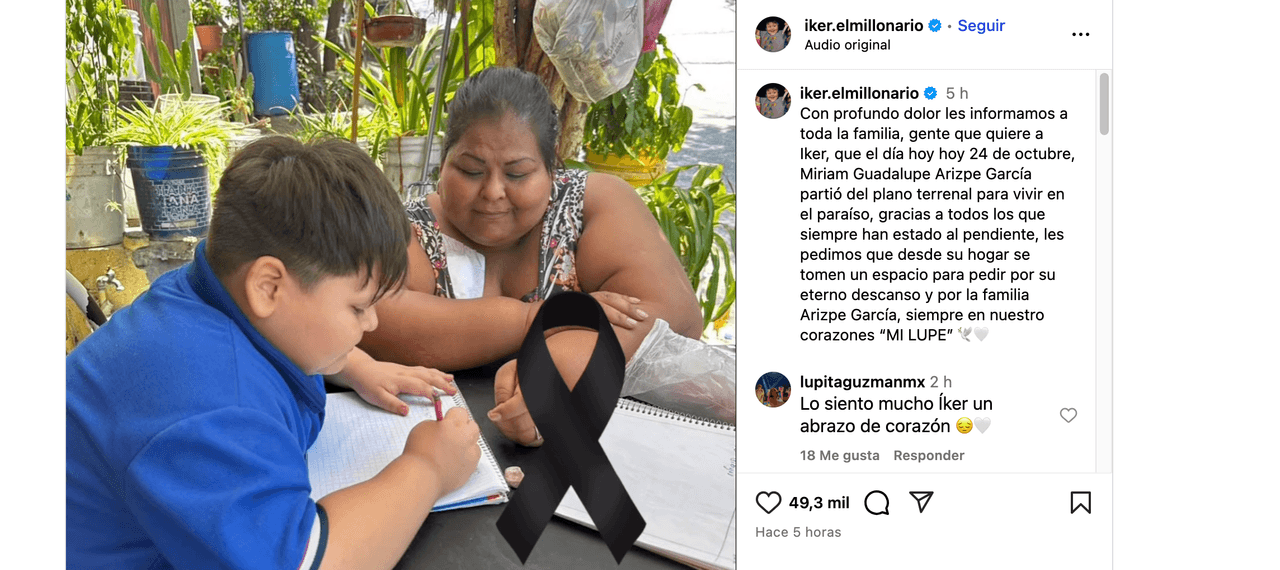The height and width of the screenshot is (570, 1280).
Task: Open the iker.elmillonario username in the header
Action: tap(864, 25)
